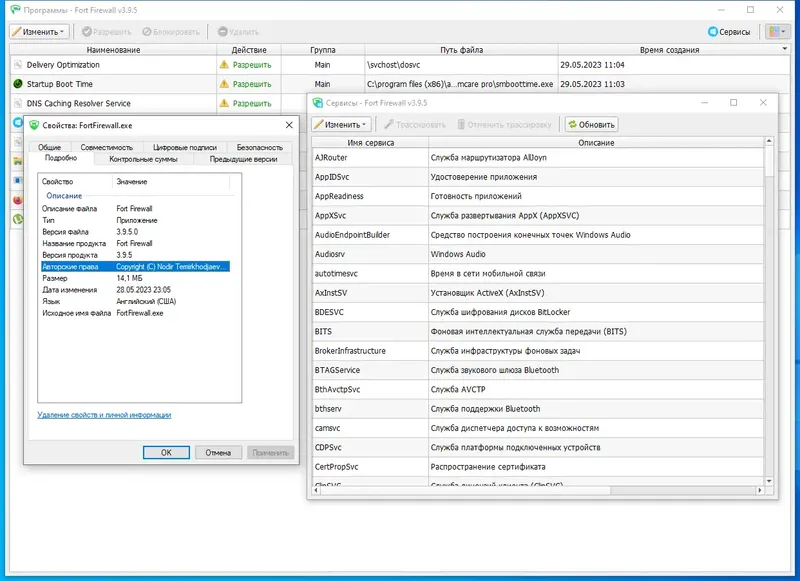Click warning icon on Delivery Optimization row
Screen dimensions: 800x581
(224, 65)
